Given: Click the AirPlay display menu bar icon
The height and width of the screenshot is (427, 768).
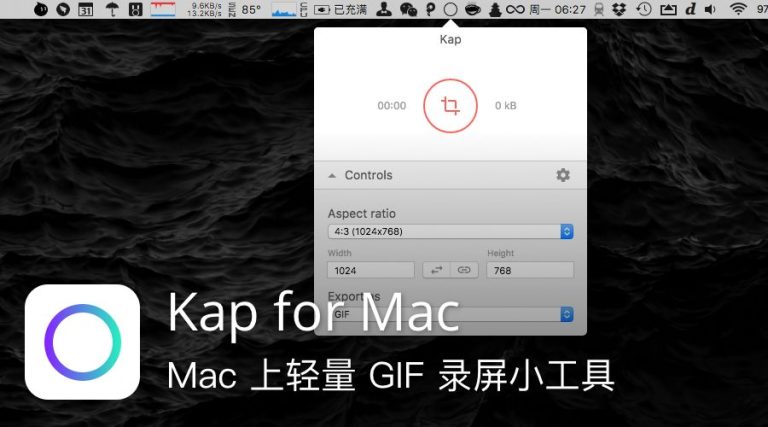Looking at the screenshot, I should (x=668, y=9).
